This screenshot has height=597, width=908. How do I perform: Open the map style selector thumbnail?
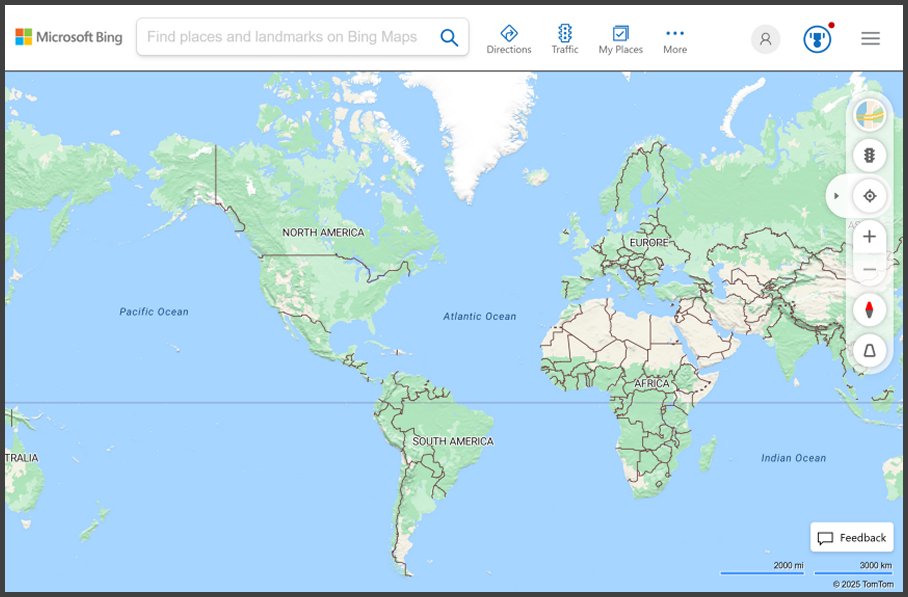(x=869, y=115)
